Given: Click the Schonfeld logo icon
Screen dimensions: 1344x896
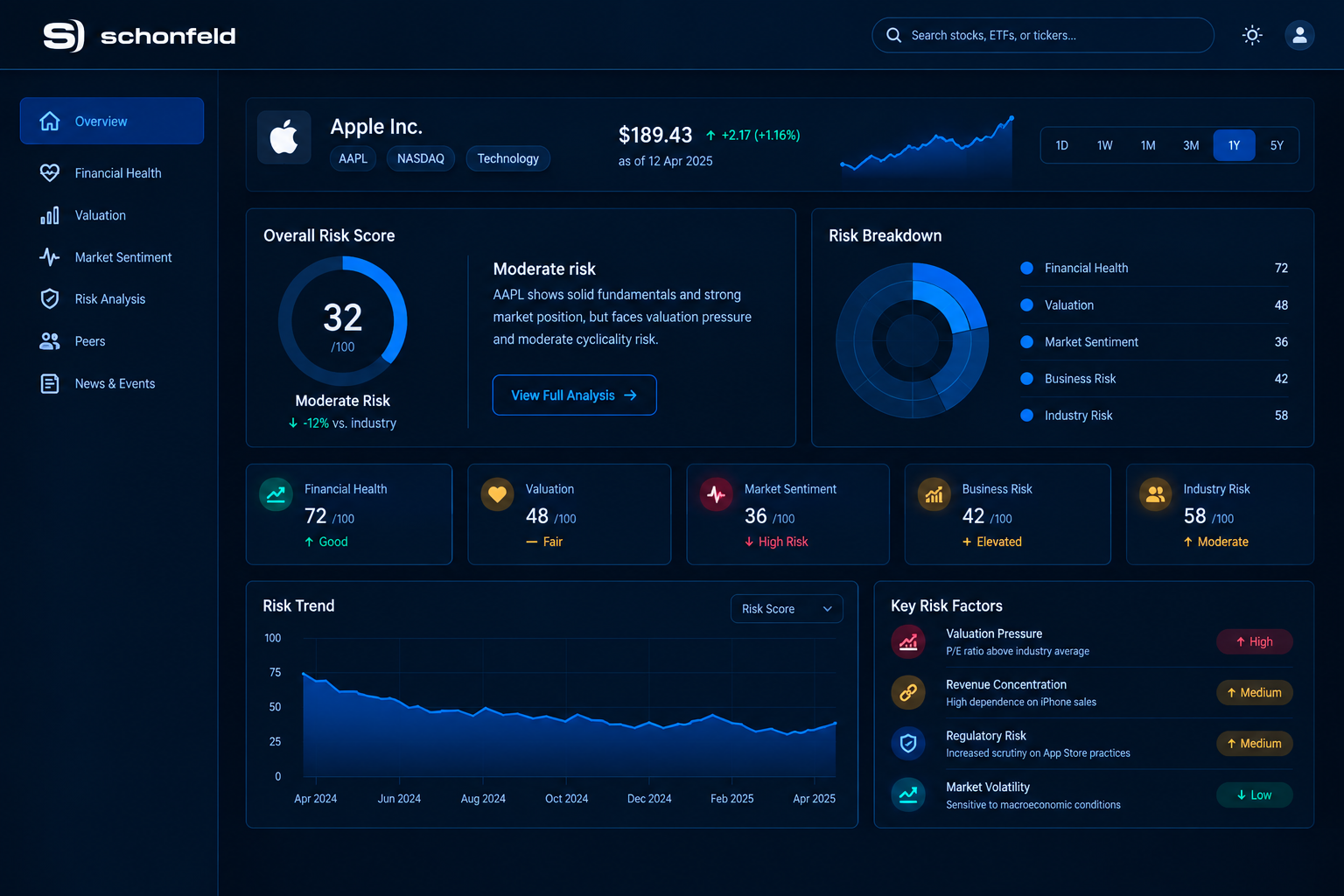Looking at the screenshot, I should pos(64,36).
